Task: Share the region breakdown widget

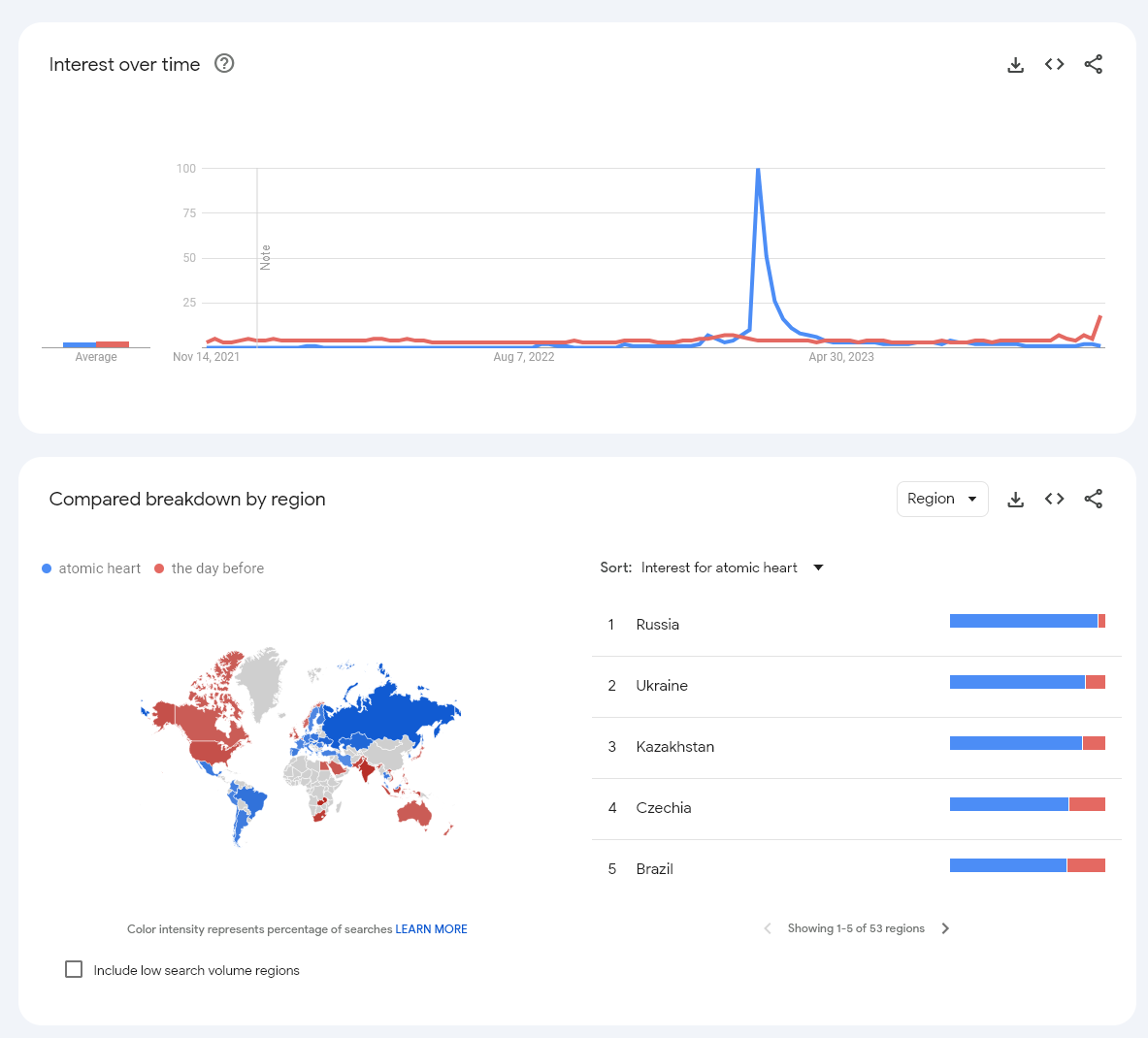Action: [1093, 500]
